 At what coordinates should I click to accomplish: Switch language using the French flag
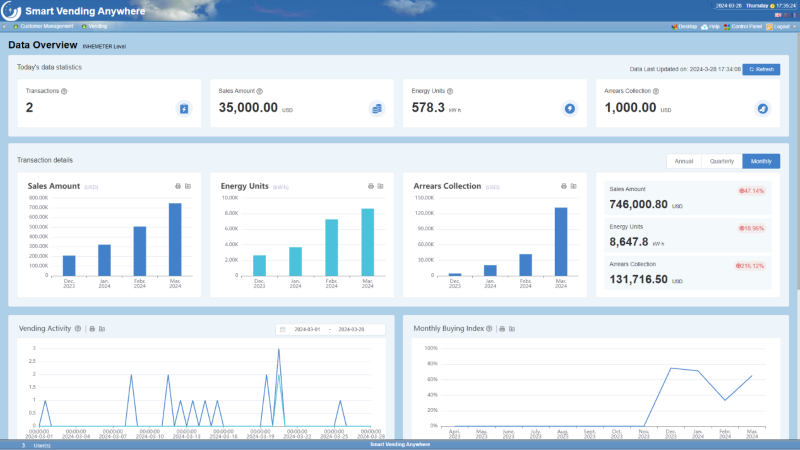coord(794,15)
